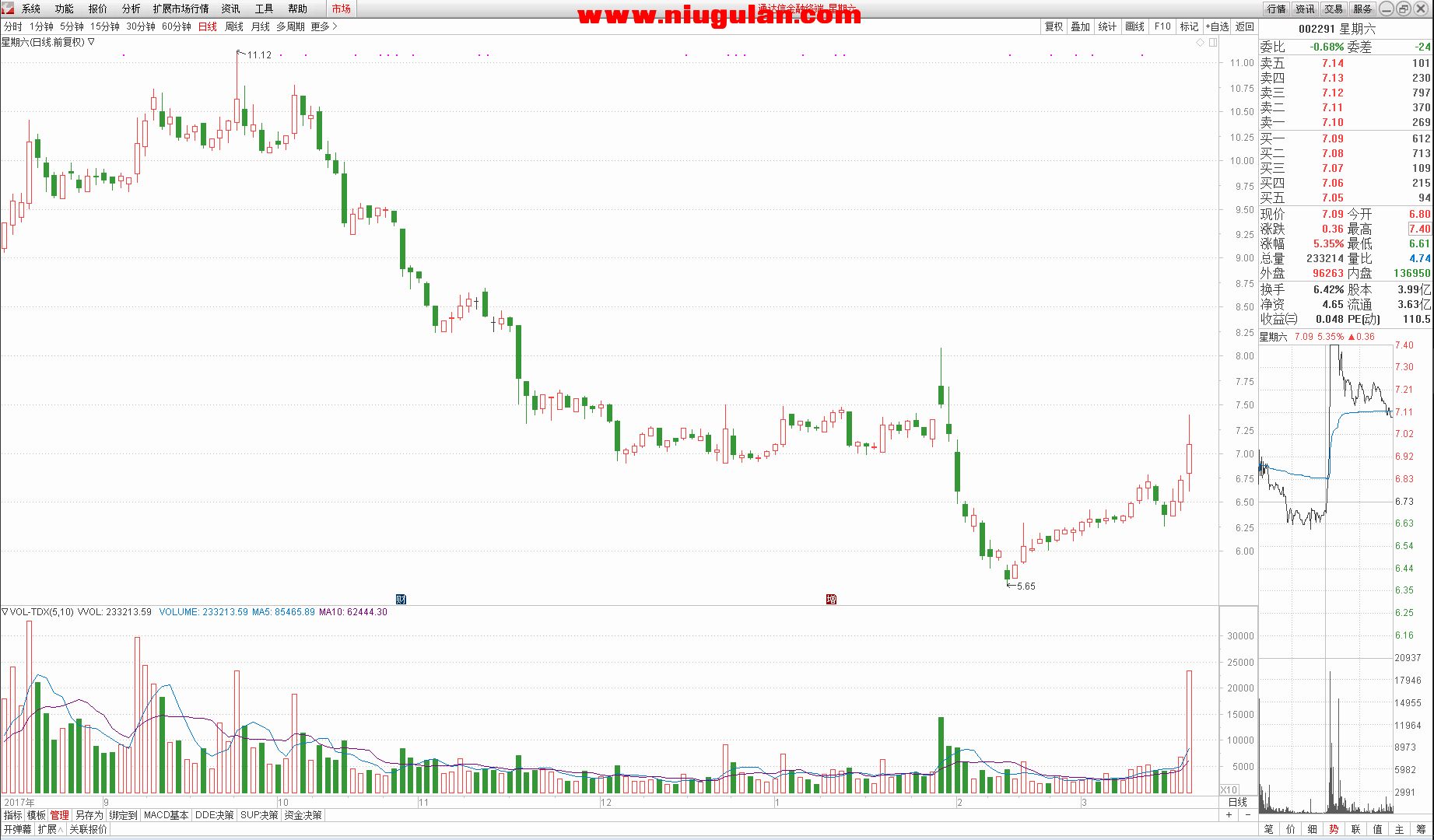Click the diamond icon above chart
This screenshot has width=1434, height=840.
1201,42
